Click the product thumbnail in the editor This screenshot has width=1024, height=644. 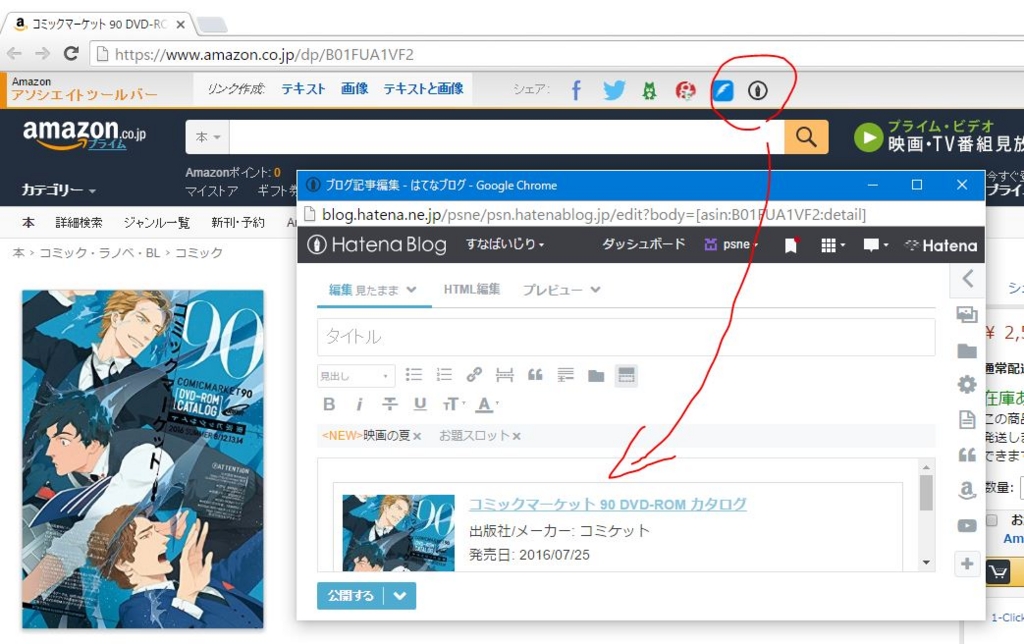[398, 533]
